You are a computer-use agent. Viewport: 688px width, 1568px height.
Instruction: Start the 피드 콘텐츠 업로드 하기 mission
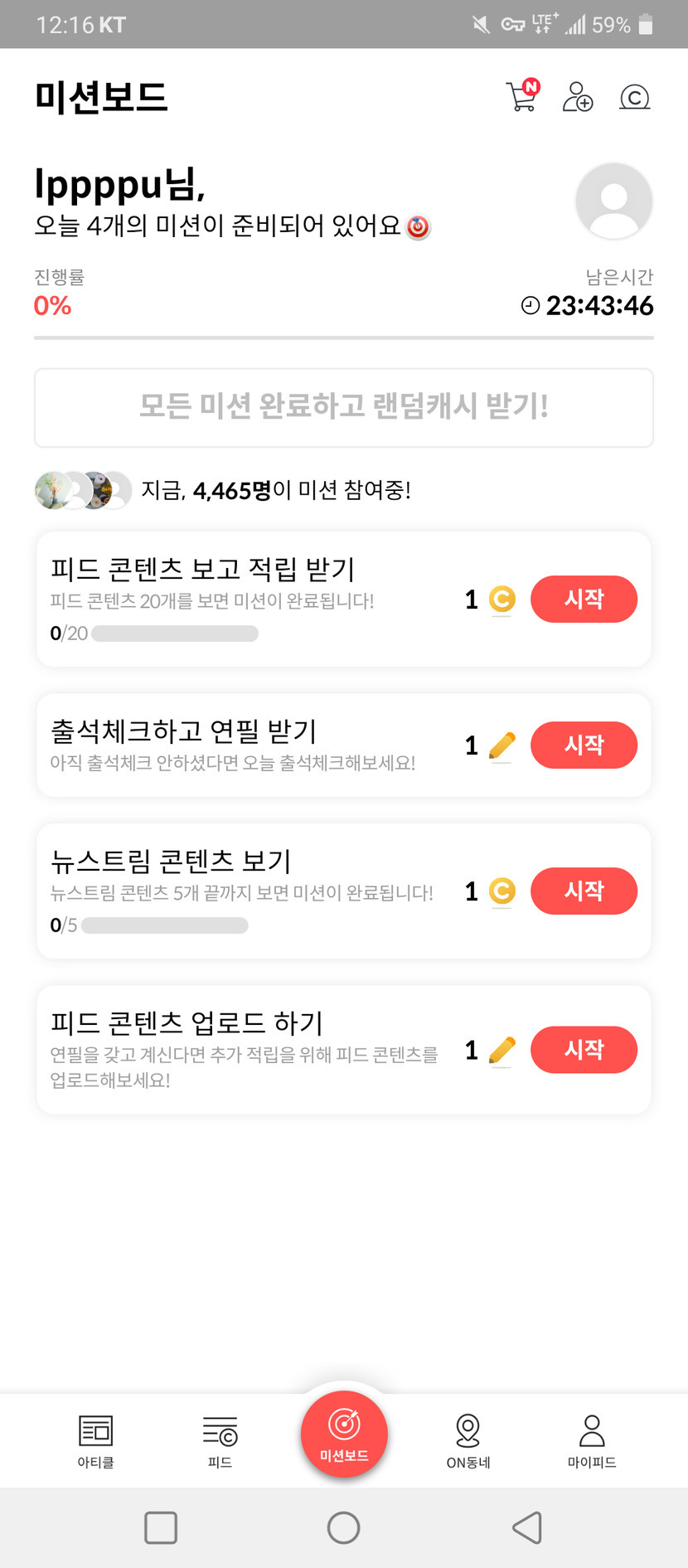(x=584, y=1050)
